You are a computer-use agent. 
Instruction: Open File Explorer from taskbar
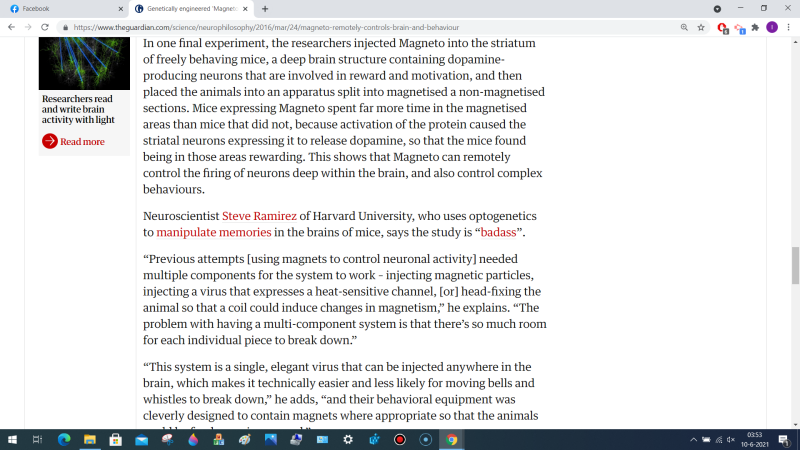pyautogui.click(x=90, y=440)
